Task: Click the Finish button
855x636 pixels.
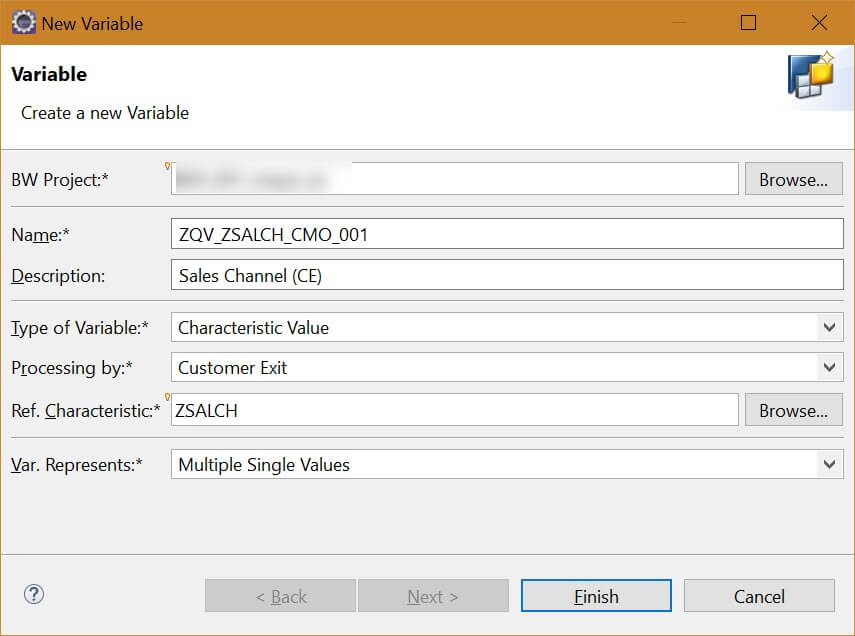Action: [595, 595]
